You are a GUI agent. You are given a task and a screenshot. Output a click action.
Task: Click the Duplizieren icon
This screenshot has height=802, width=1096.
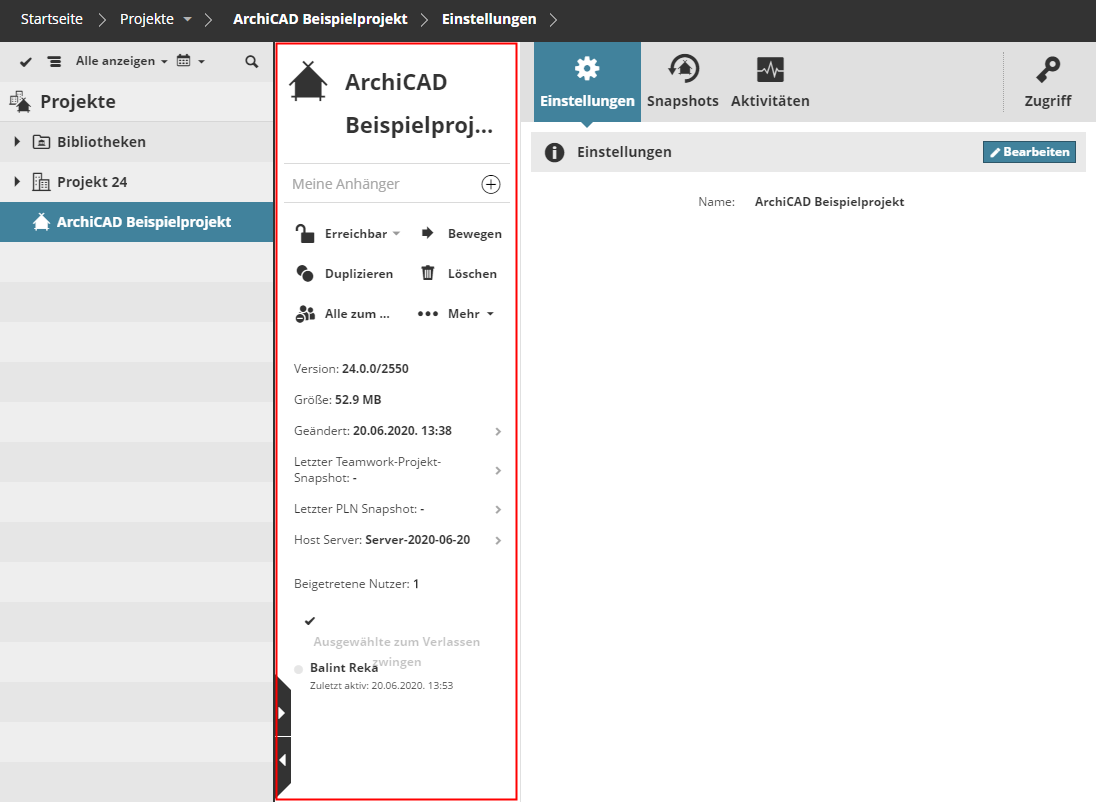click(x=305, y=273)
